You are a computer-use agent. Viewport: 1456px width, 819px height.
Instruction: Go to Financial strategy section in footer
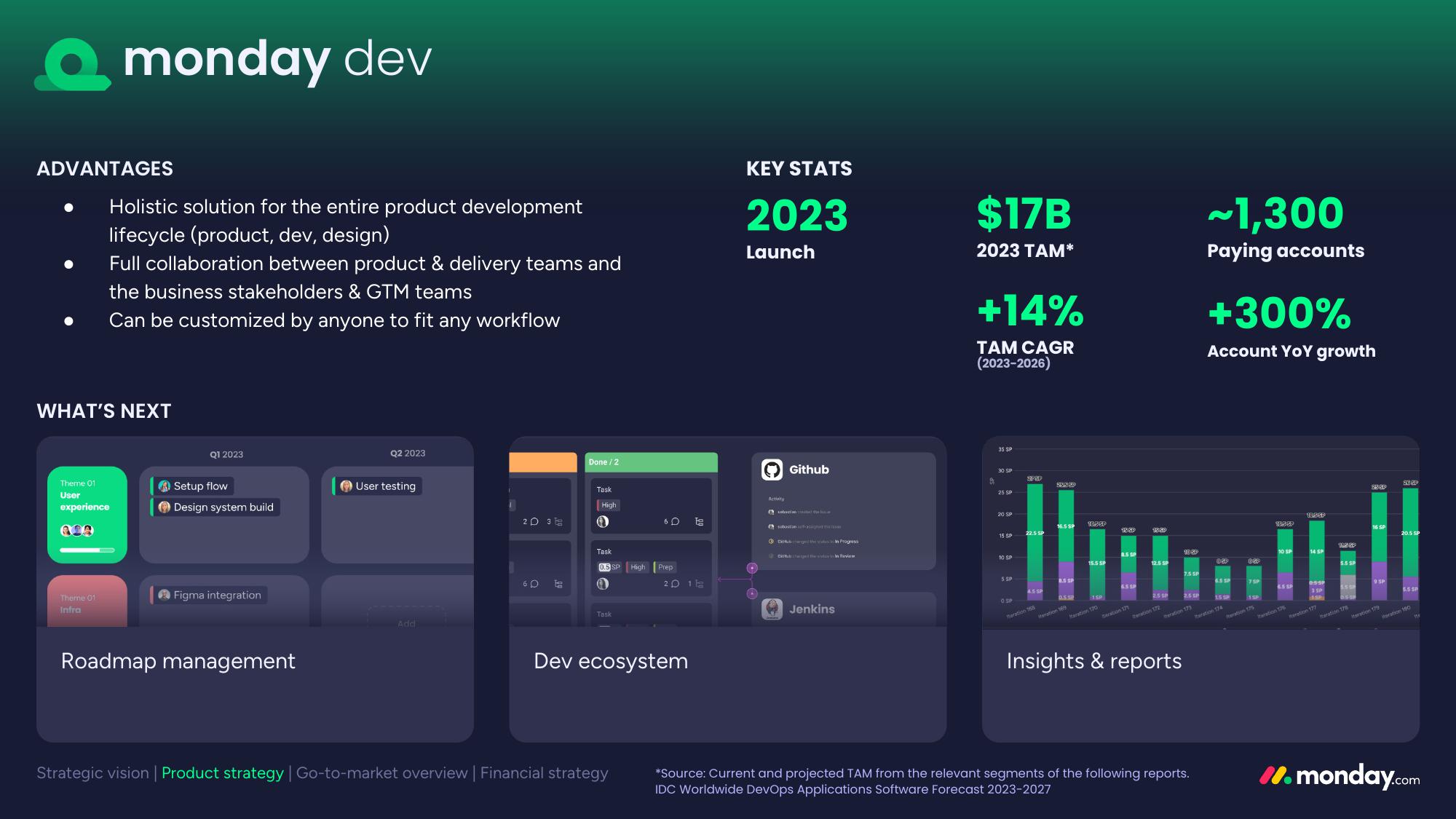(x=545, y=773)
